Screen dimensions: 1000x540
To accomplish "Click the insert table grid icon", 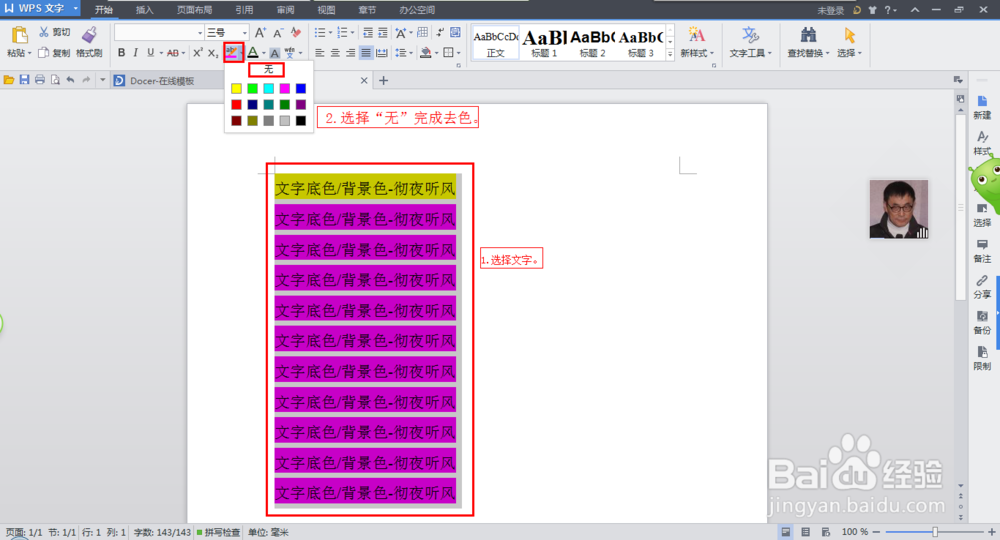I will [x=422, y=33].
